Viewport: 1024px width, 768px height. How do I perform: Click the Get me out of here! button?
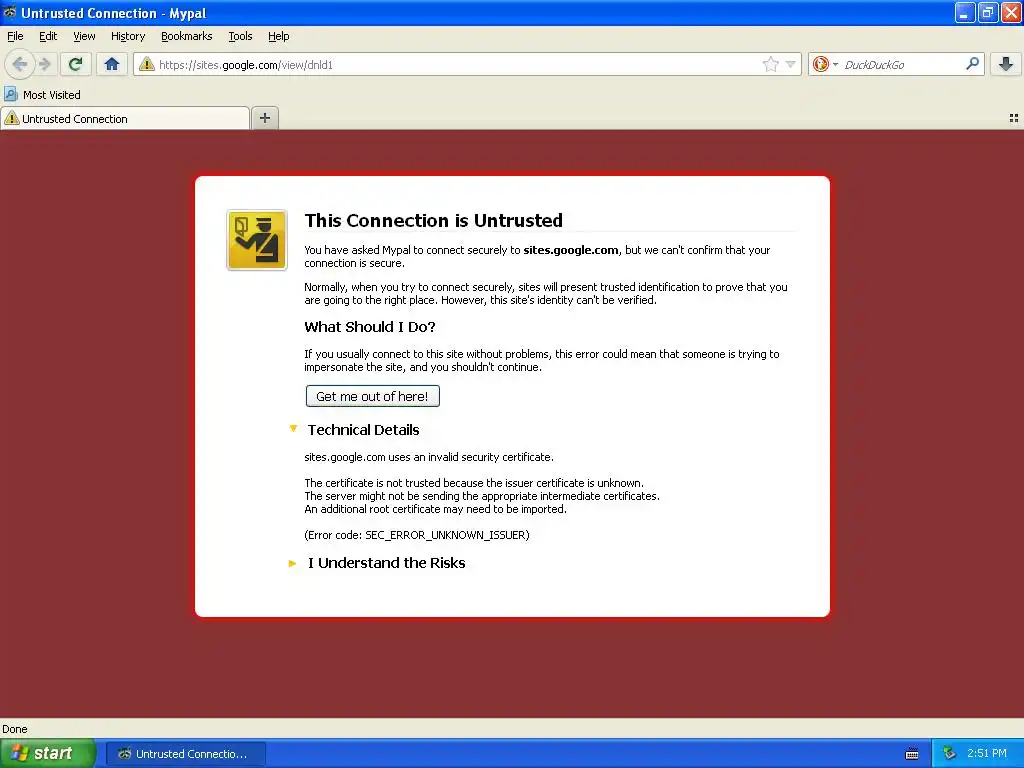click(372, 396)
